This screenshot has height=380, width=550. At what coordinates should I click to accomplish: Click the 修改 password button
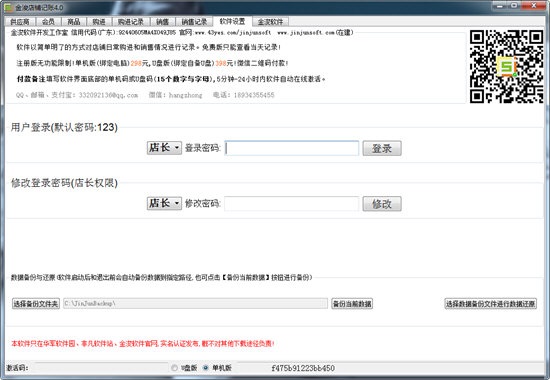coord(382,204)
